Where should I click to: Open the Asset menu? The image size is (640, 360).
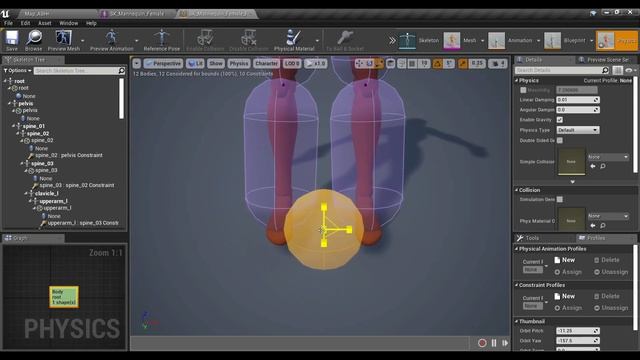(x=44, y=23)
